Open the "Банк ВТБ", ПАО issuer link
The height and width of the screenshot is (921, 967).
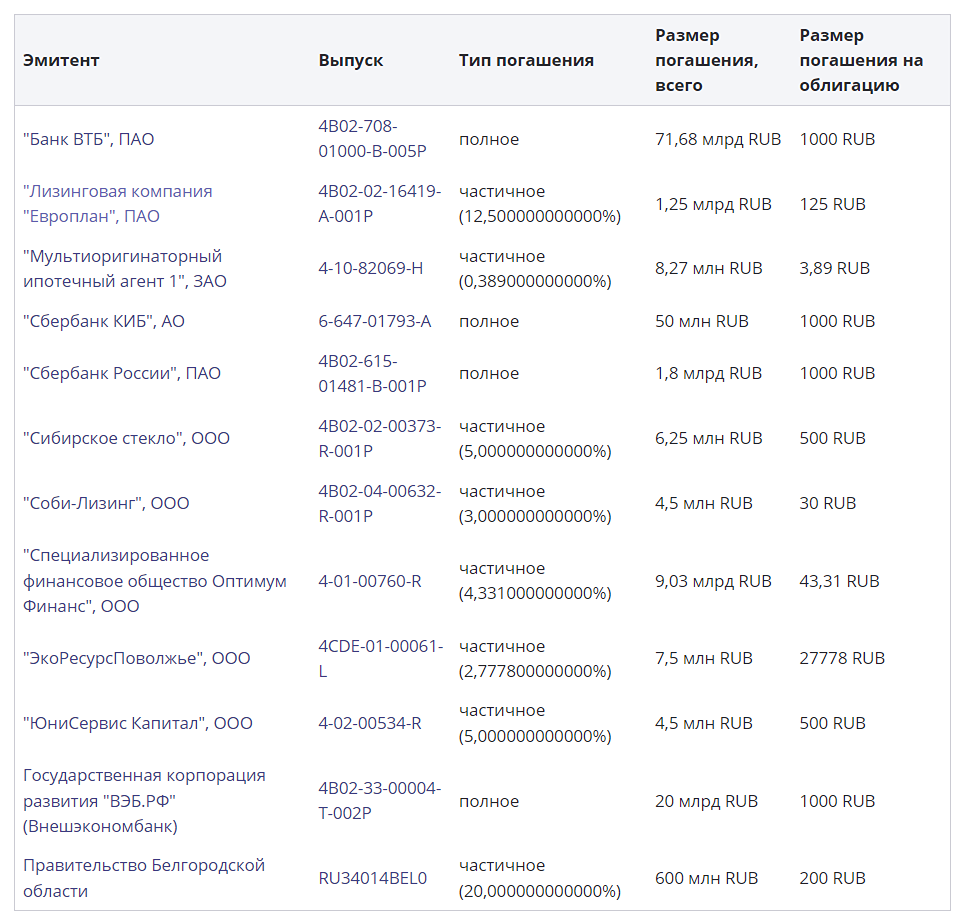tap(89, 139)
